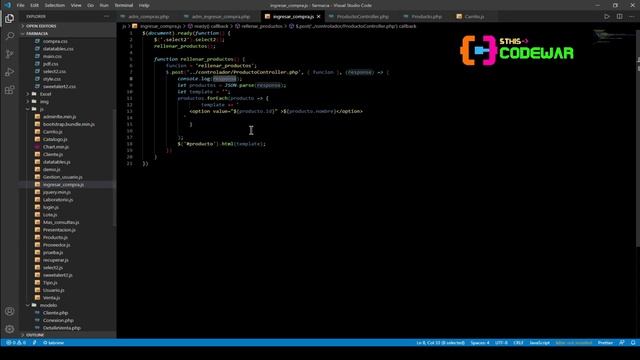Open the Help menu
Image resolution: width=640 pixels, height=360 pixels.
tap(144, 5)
